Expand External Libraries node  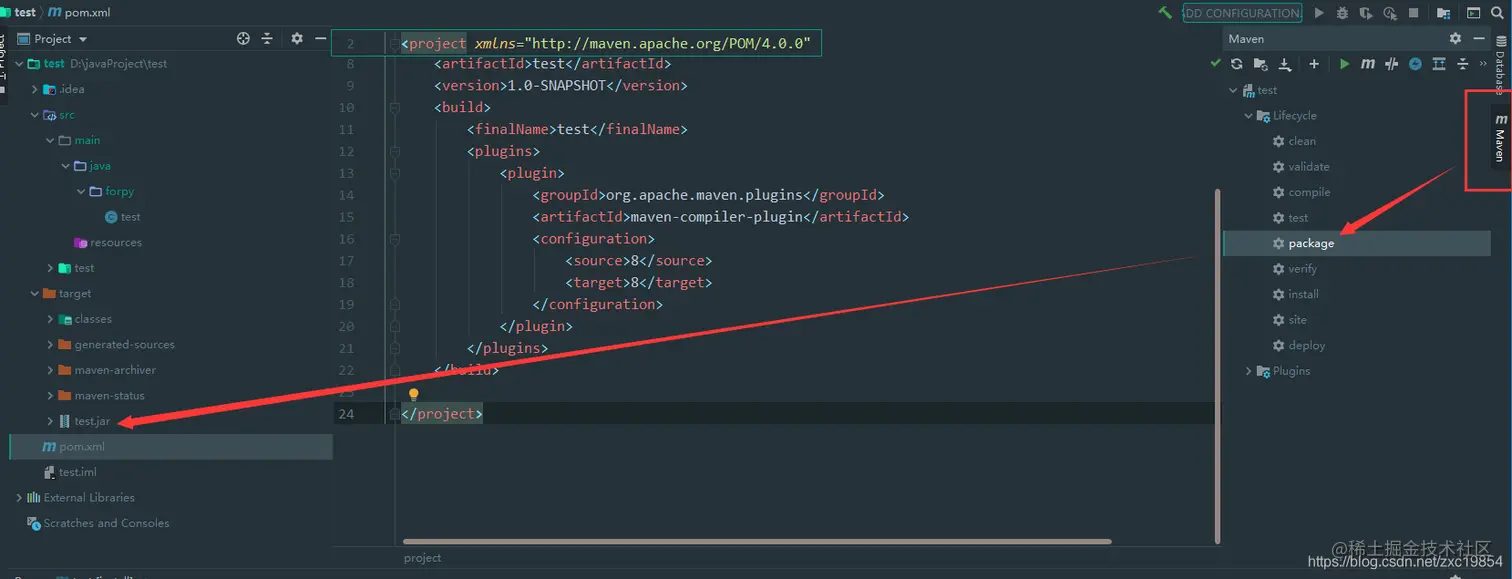tap(19, 497)
